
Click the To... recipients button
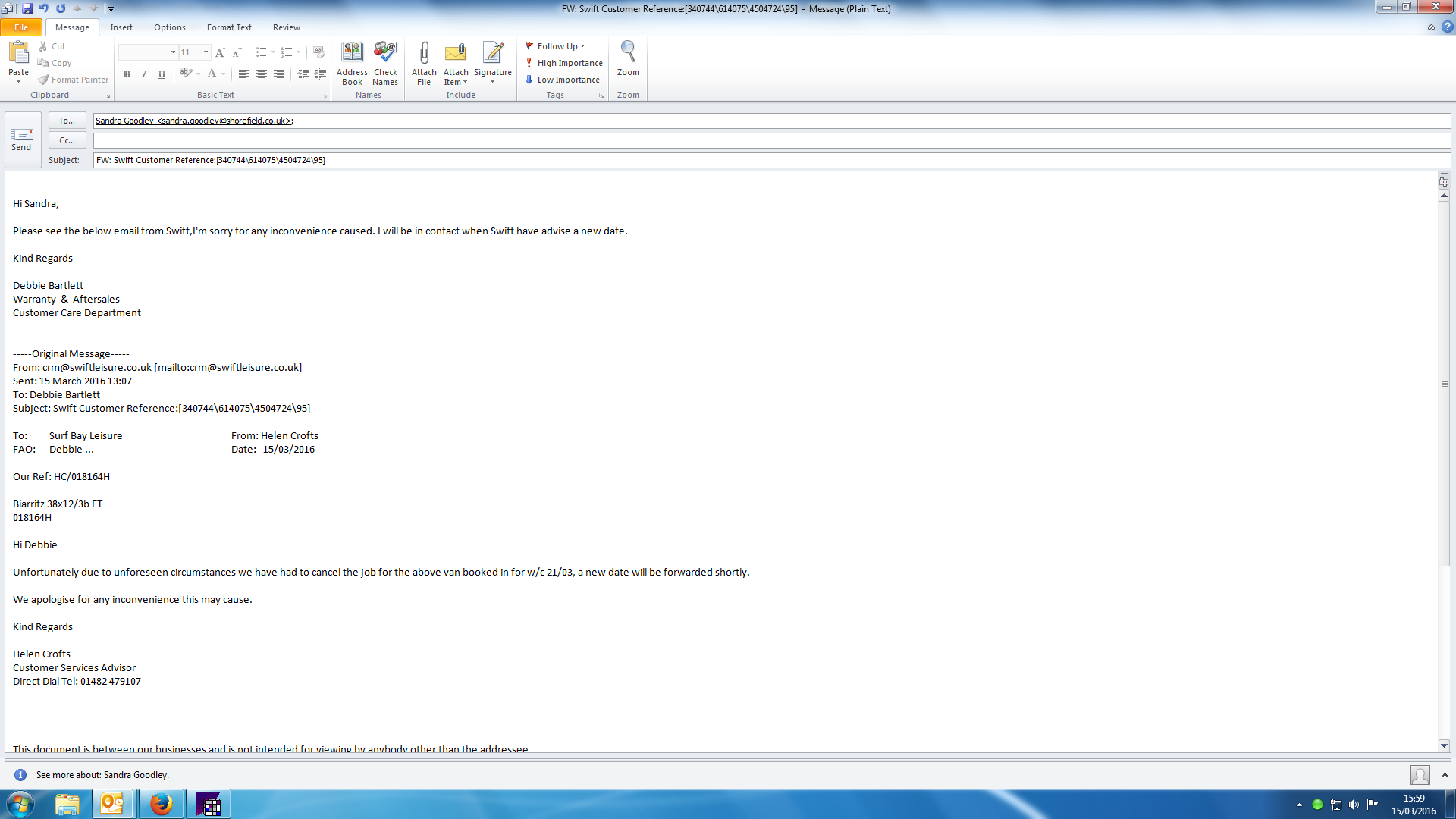click(67, 121)
